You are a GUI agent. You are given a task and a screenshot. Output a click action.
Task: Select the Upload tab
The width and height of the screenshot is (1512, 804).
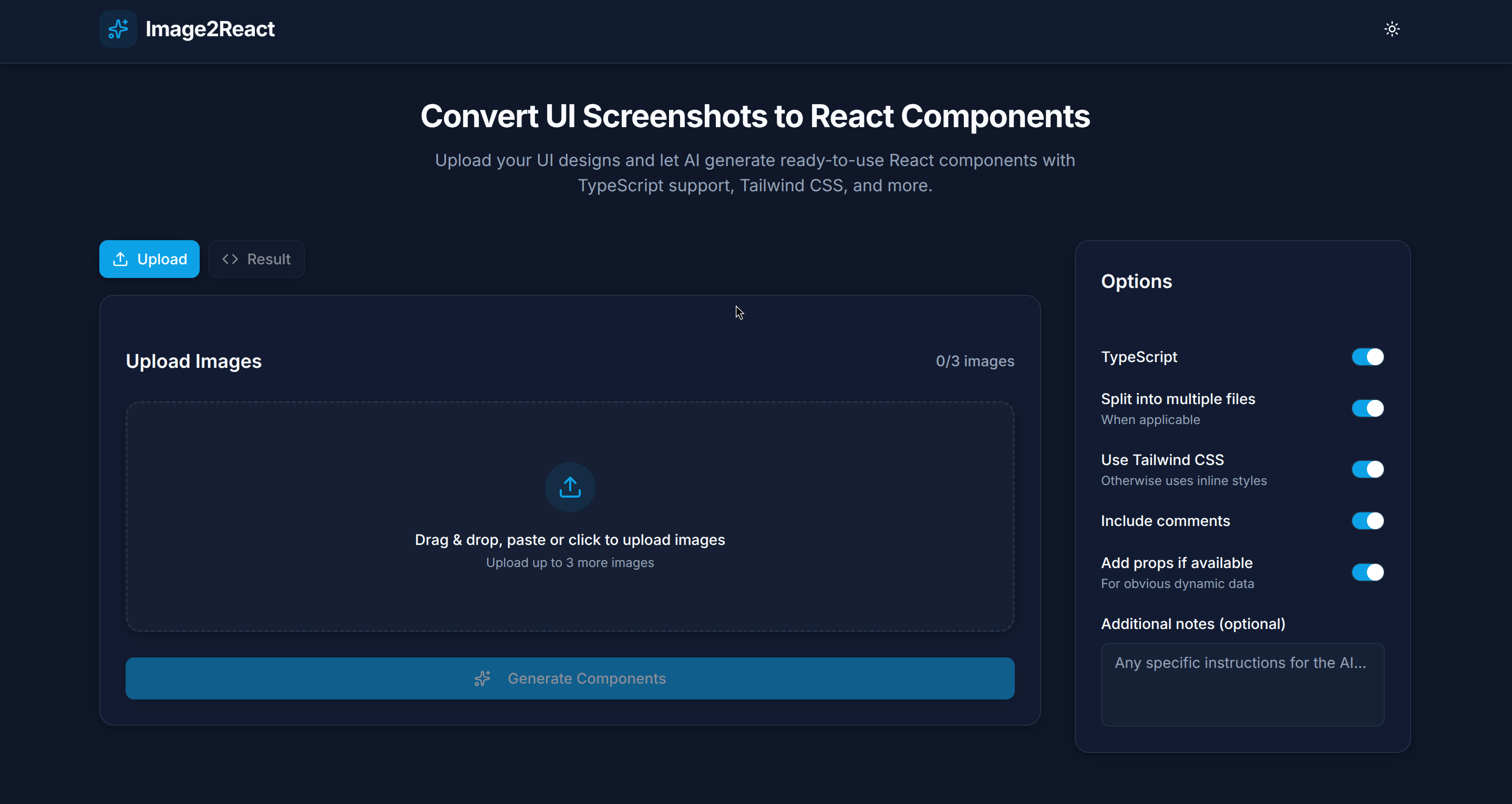149,259
